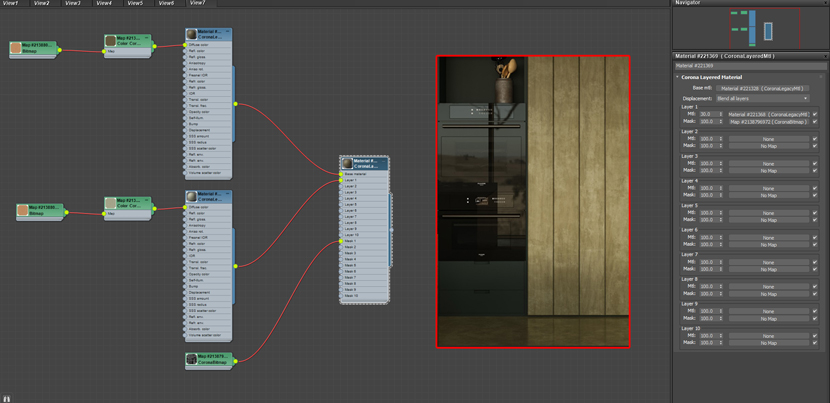Image resolution: width=830 pixels, height=403 pixels.
Task: Click the Layer 1 Mtl amount spinner arrows
Action: coord(721,114)
